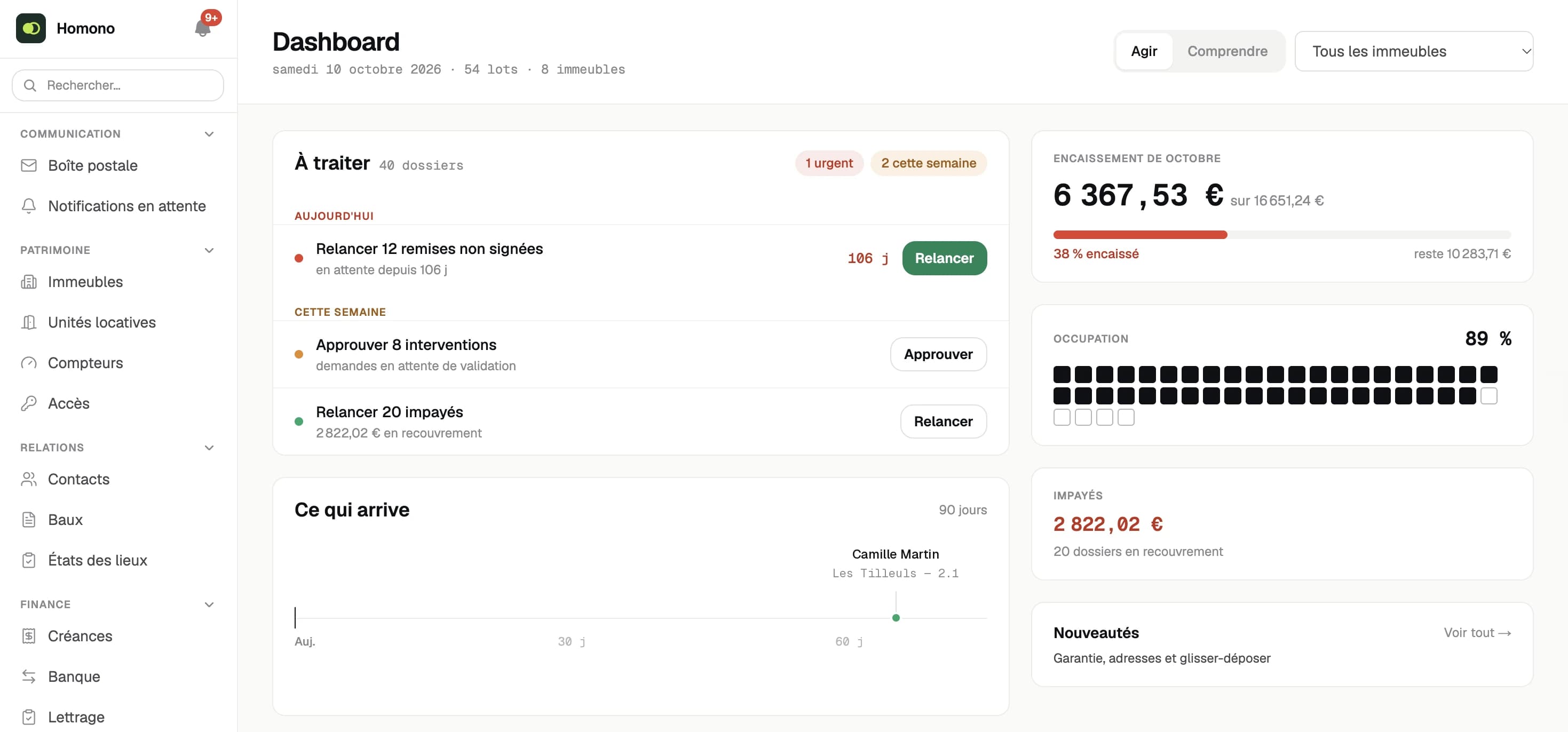The image size is (1568, 732).
Task: Switch the view toggle to Agir
Action: click(x=1144, y=51)
